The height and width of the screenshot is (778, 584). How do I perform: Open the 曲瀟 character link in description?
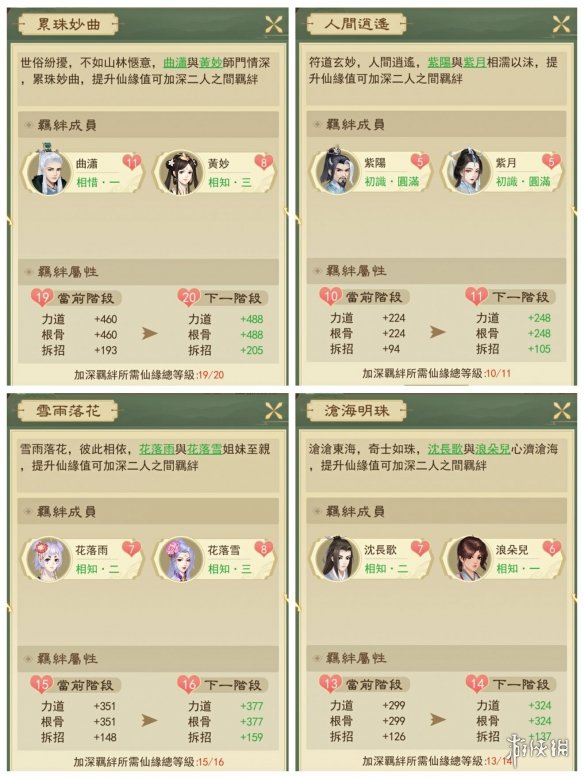[x=175, y=63]
